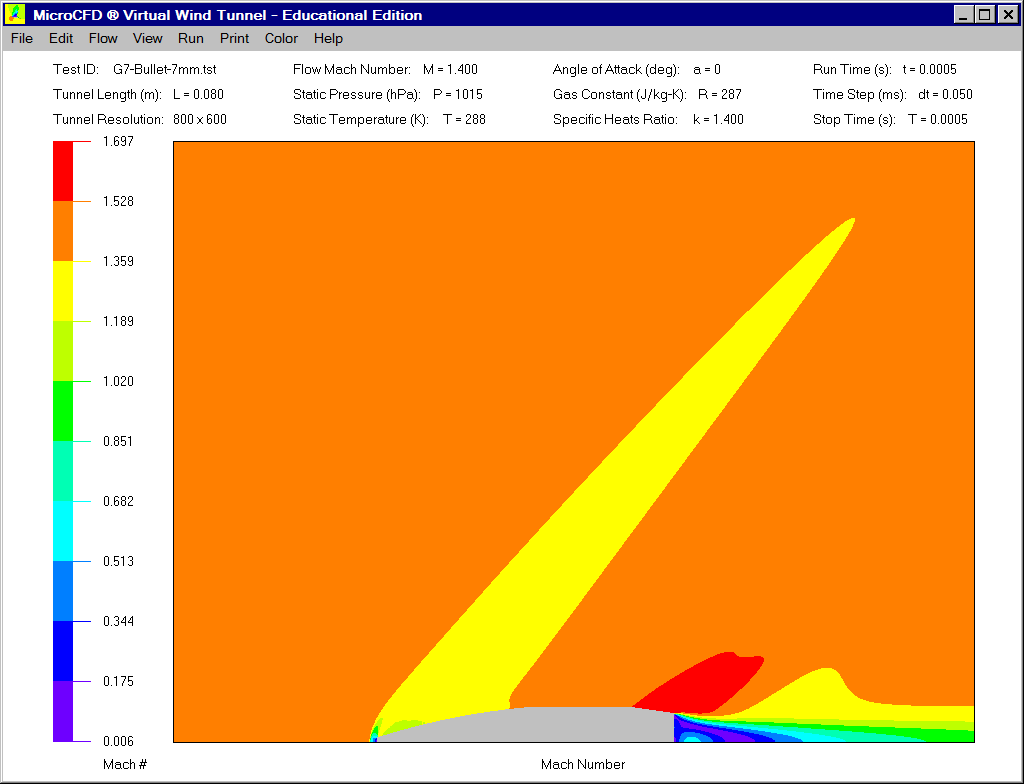The height and width of the screenshot is (784, 1024).
Task: Click the legend value 1.020
Action: click(x=118, y=382)
